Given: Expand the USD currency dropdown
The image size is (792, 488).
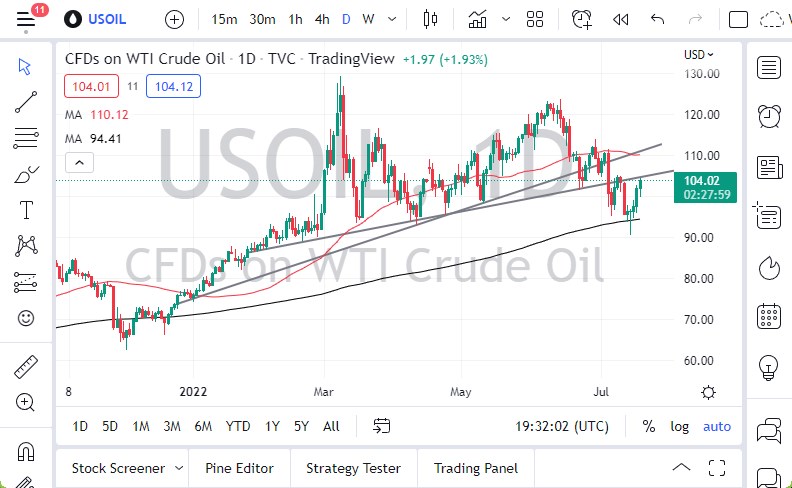Looking at the screenshot, I should [x=699, y=55].
